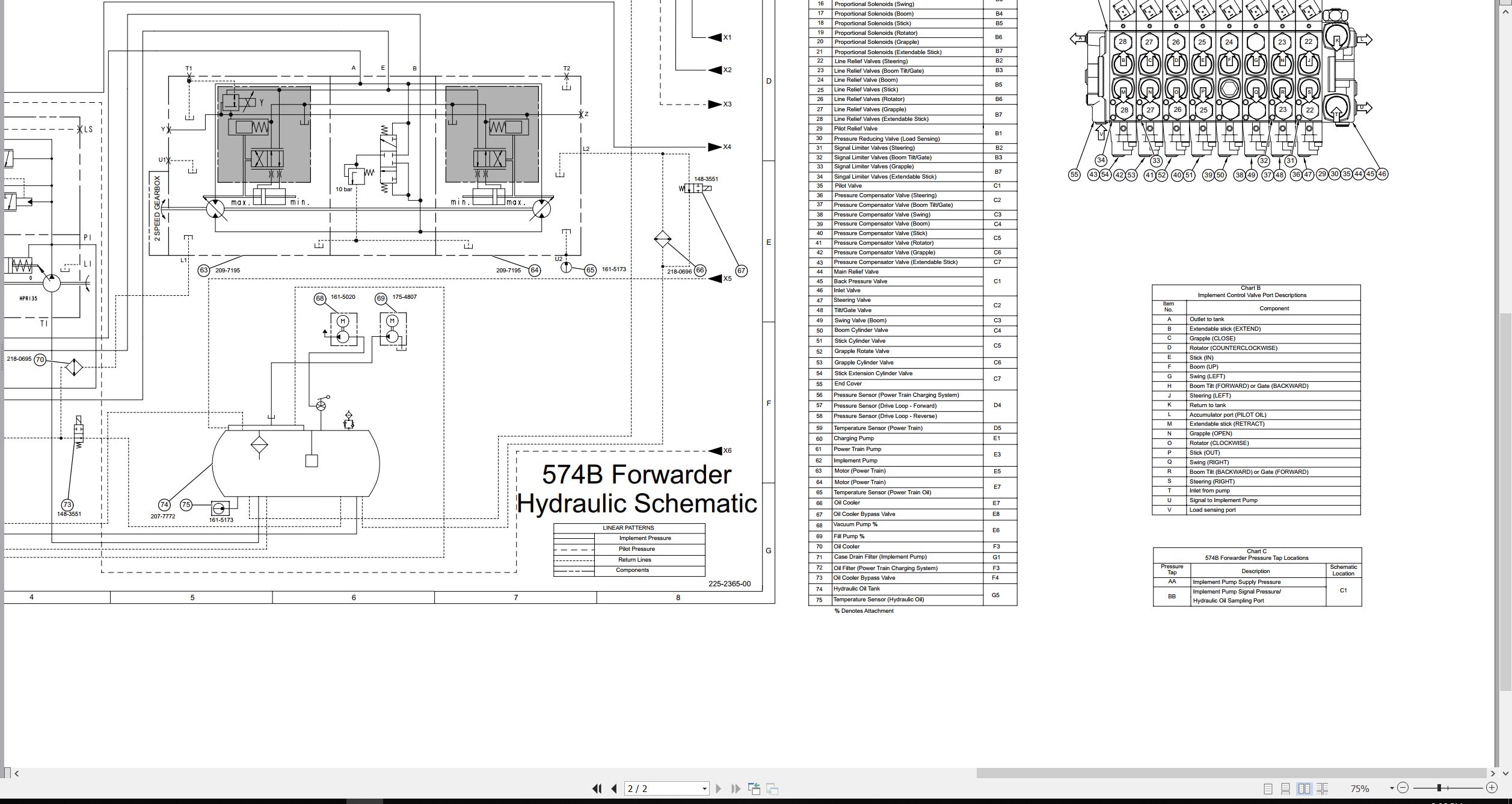This screenshot has width=1512, height=804.
Task: Click Signal to Implement Pump row
Action: [x=1256, y=500]
